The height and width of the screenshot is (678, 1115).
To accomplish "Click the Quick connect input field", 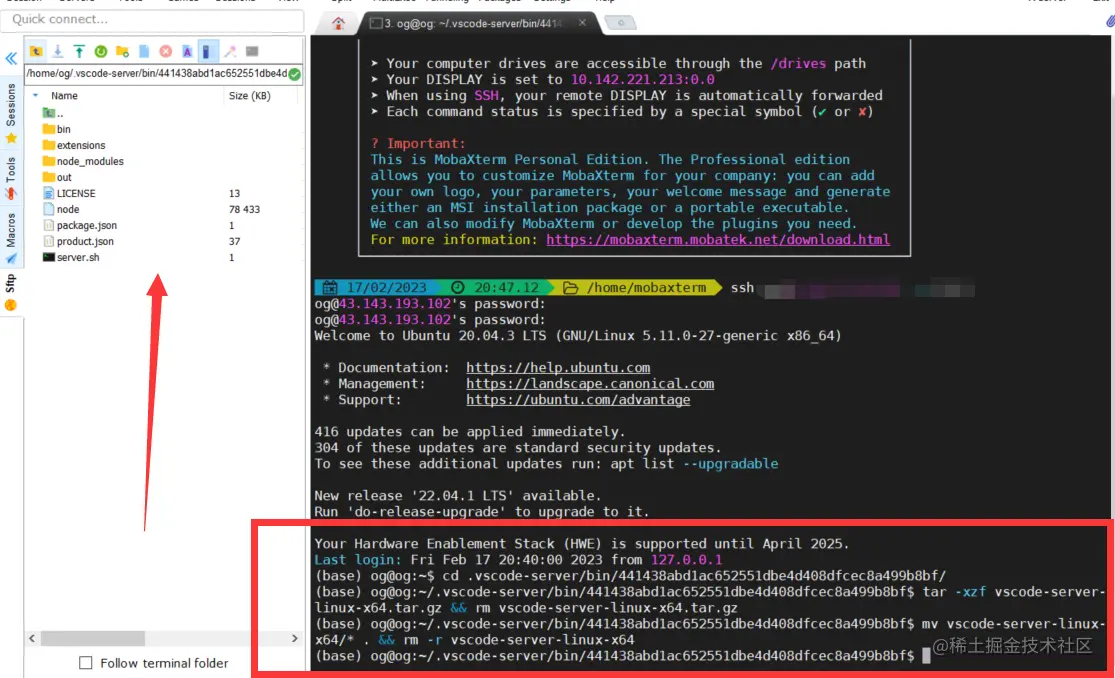I will click(x=152, y=19).
